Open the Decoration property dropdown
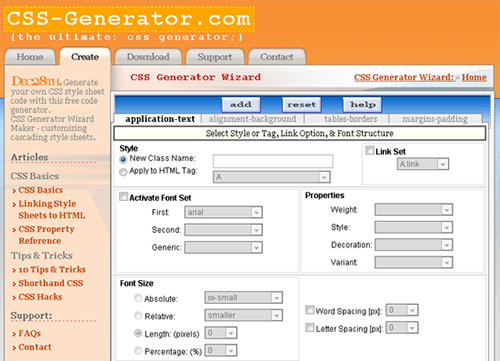 click(x=414, y=245)
